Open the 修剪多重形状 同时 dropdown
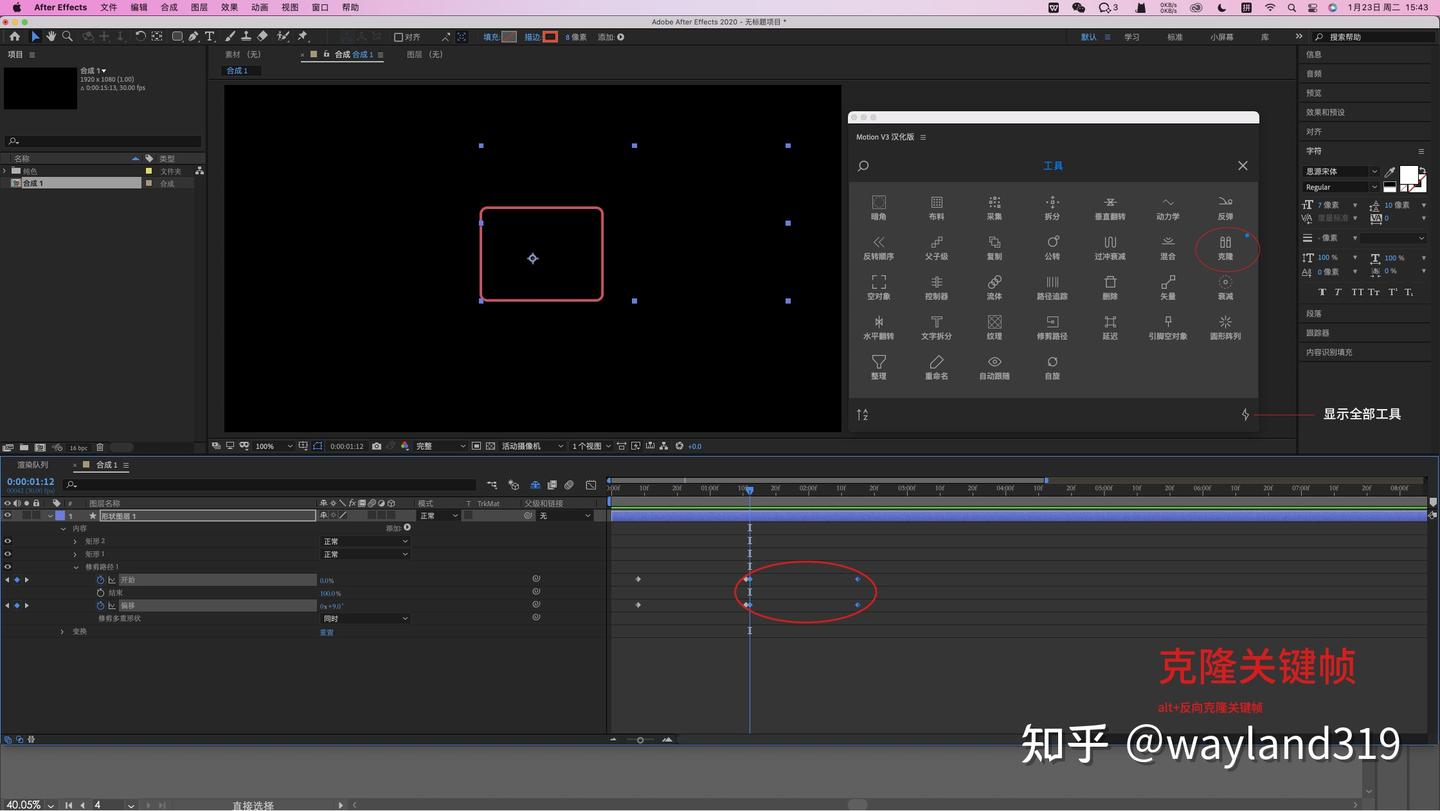Viewport: 1440px width, 811px height. click(365, 619)
